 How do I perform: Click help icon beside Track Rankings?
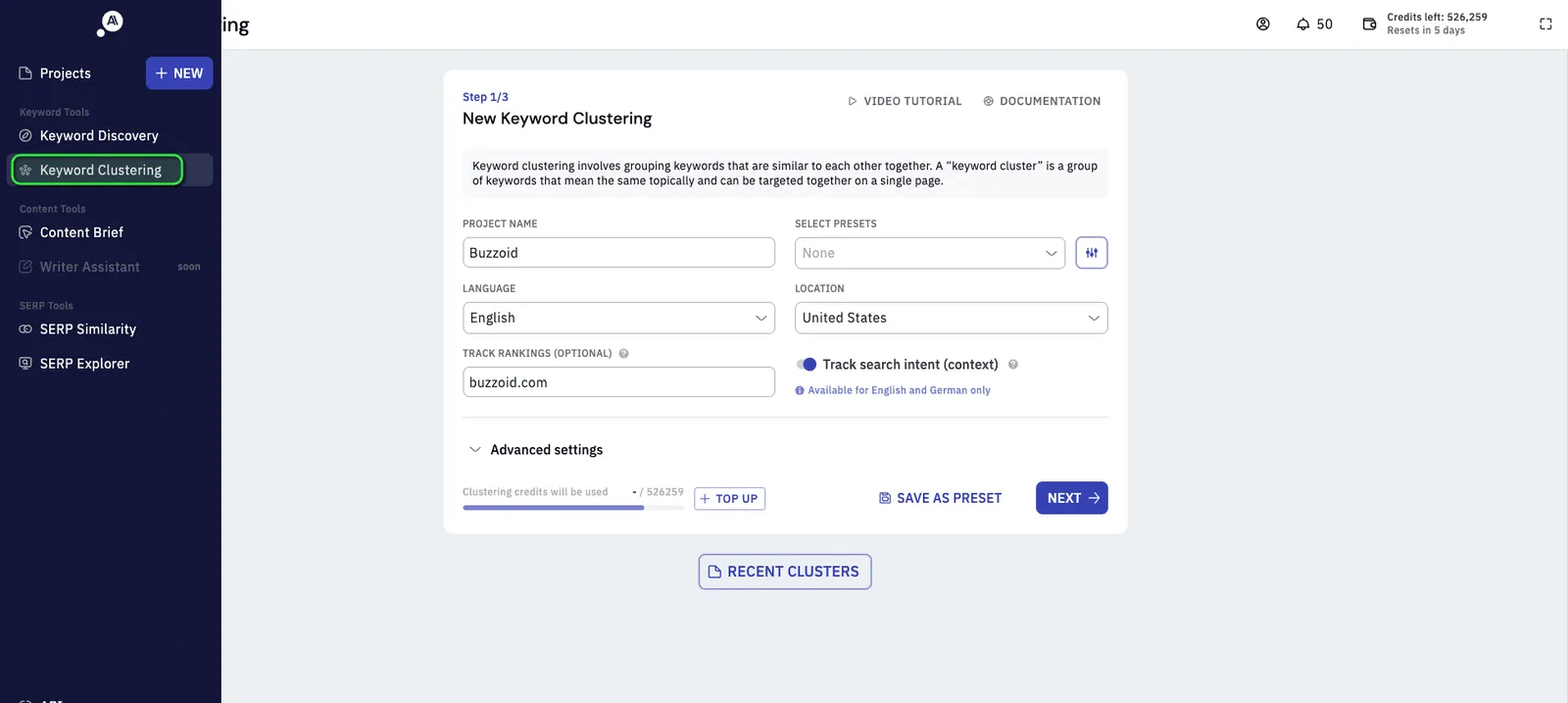pyautogui.click(x=623, y=354)
